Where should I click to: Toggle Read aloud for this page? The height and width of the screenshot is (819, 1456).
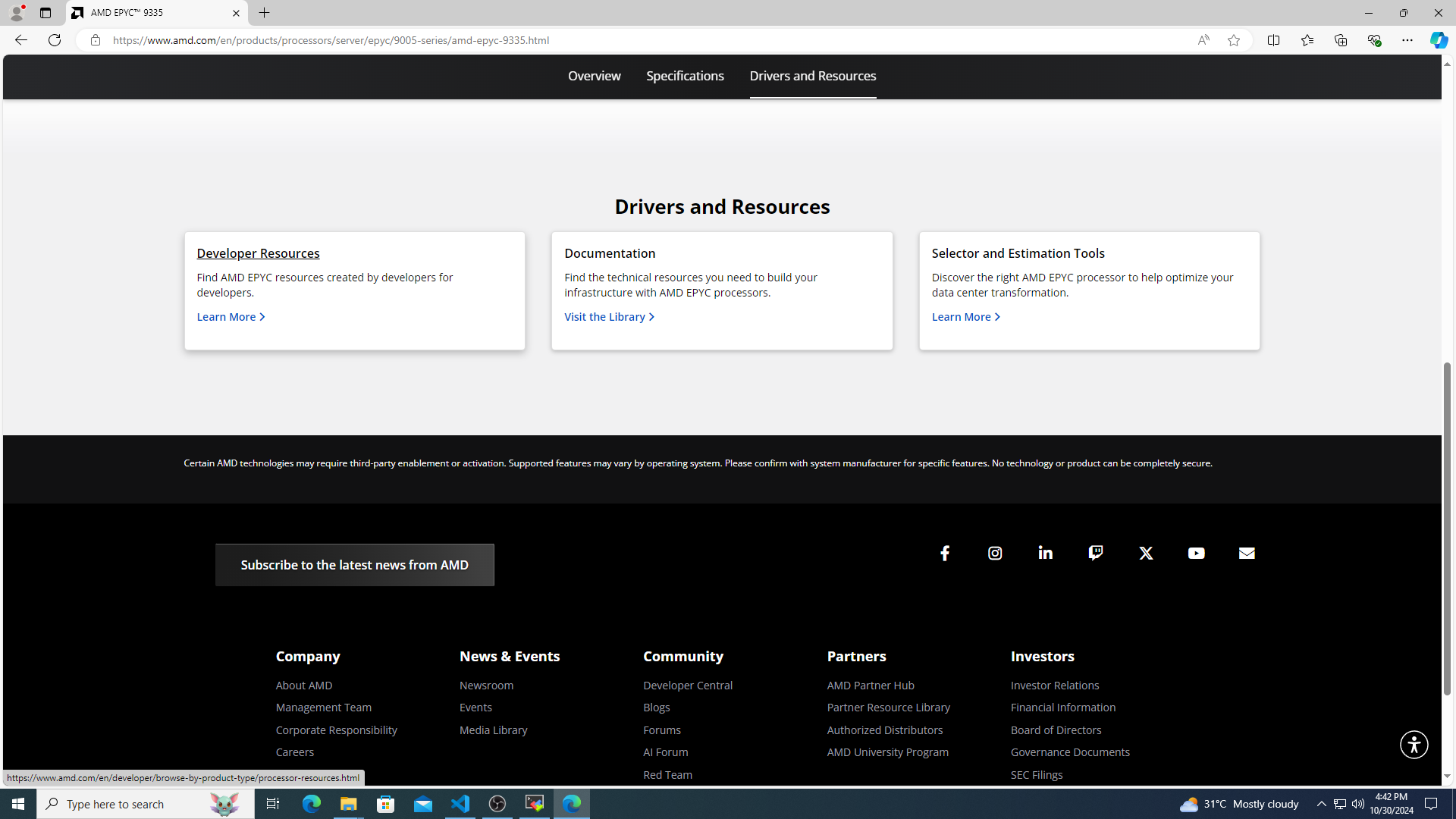tap(1203, 40)
